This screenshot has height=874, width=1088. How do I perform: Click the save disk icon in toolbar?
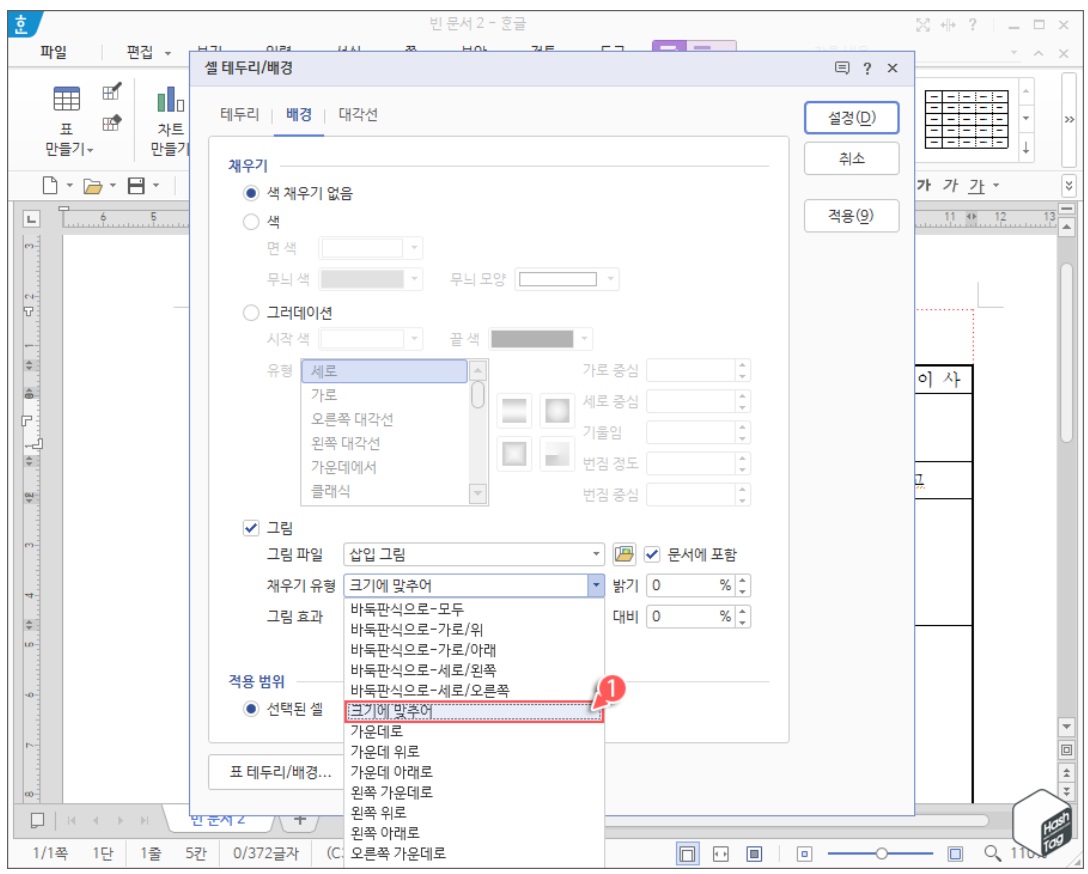136,185
